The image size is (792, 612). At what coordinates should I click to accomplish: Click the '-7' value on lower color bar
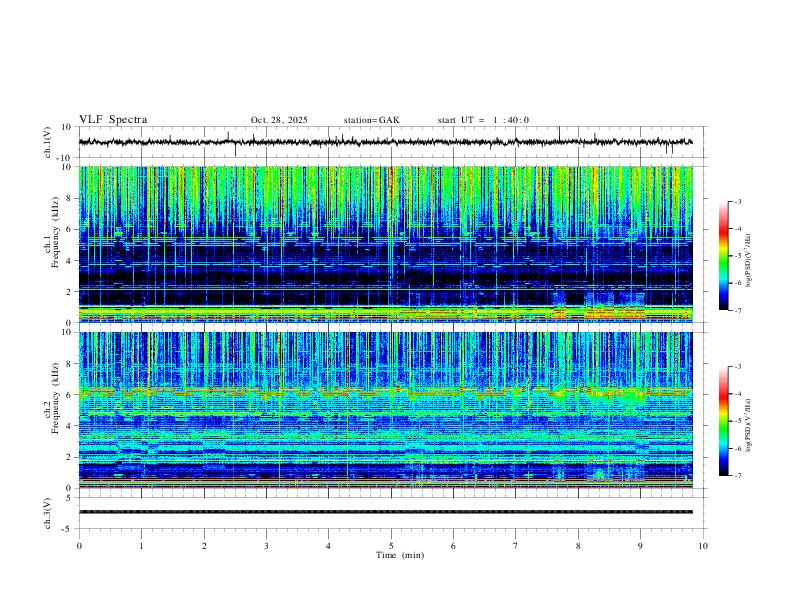click(737, 476)
